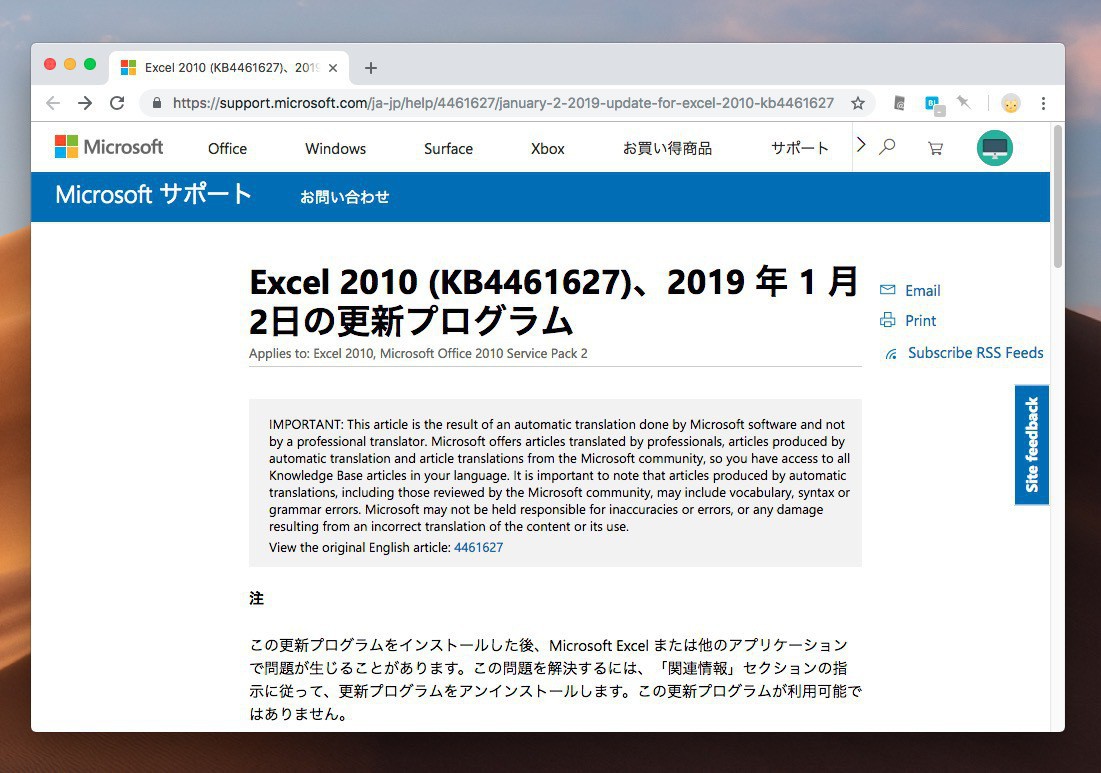Reload the page with the refresh icon
1101x773 pixels.
[117, 103]
